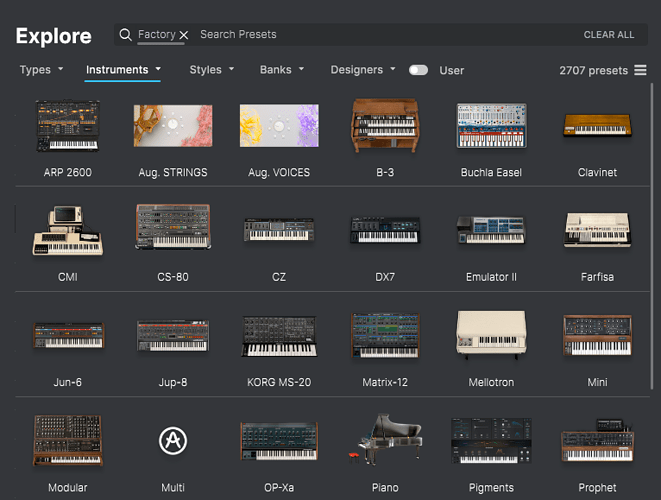The width and height of the screenshot is (661, 500).
Task: Open the Banks filter dropdown
Action: (x=282, y=70)
